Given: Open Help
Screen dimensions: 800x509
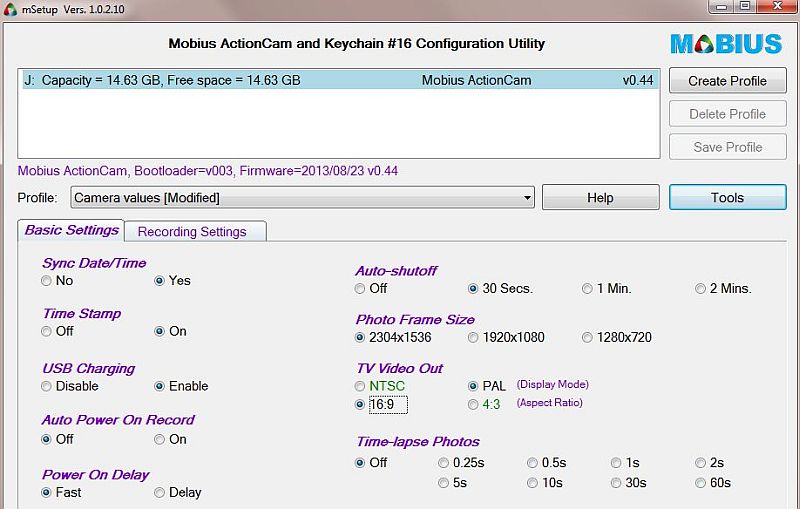Looking at the screenshot, I should tap(601, 197).
